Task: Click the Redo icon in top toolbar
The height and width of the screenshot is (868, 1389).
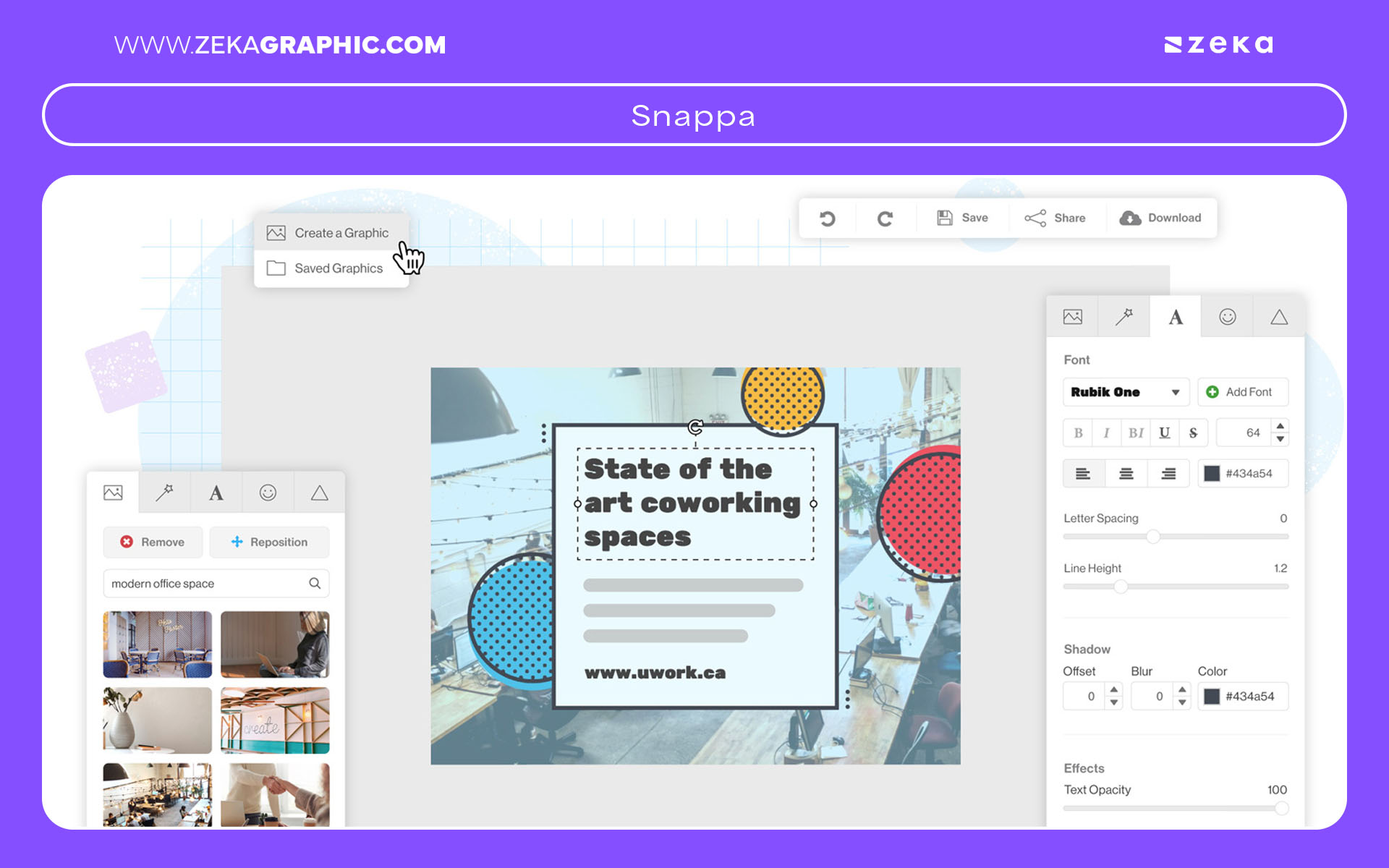Action: tap(885, 218)
